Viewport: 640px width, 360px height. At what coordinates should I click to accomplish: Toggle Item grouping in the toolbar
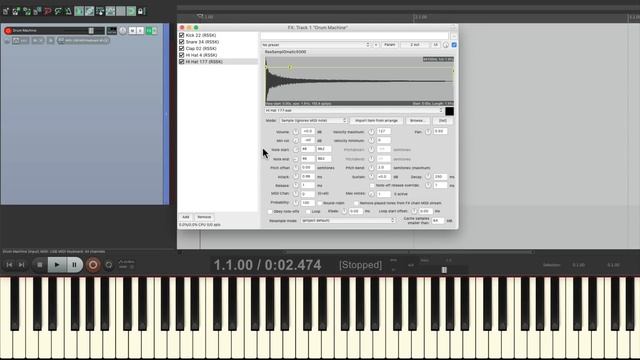pos(89,11)
